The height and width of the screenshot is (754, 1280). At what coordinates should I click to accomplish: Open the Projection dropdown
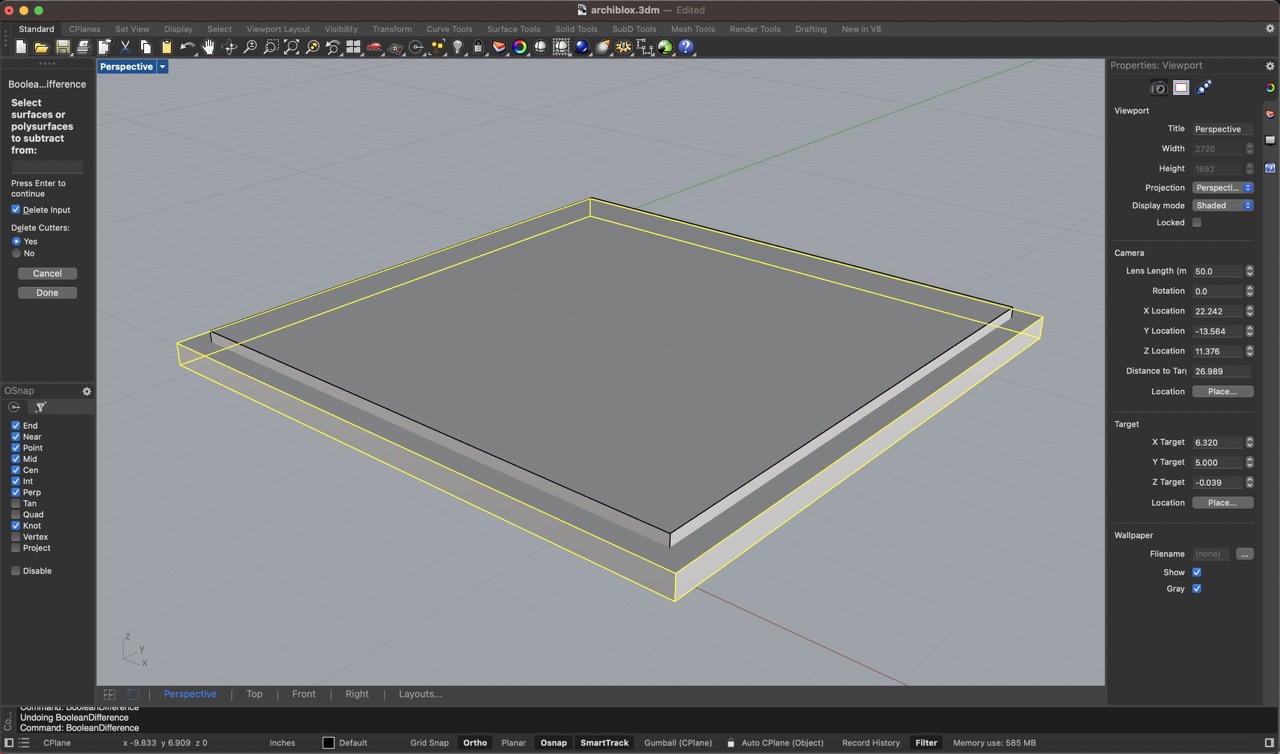tap(1223, 188)
